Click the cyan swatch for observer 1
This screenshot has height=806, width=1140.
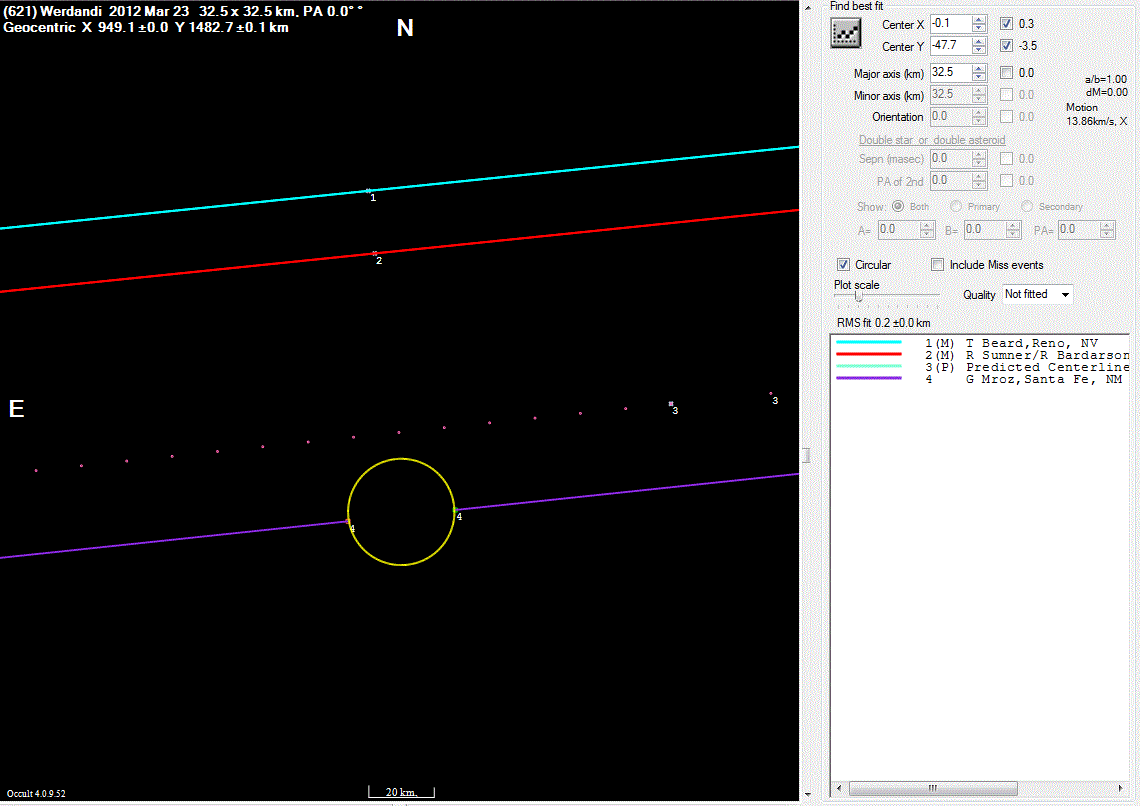(x=869, y=342)
